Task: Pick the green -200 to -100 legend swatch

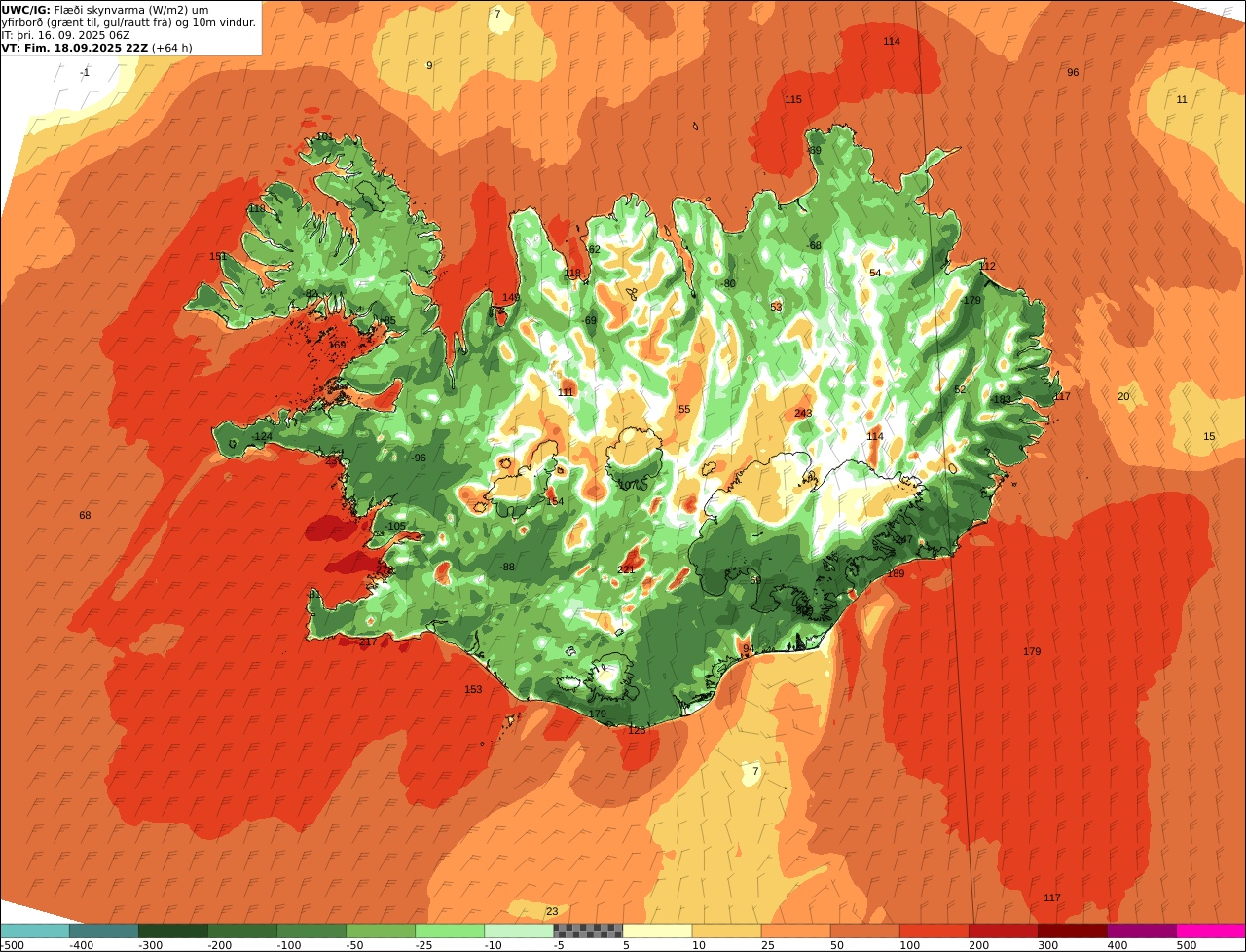Action: pyautogui.click(x=241, y=931)
